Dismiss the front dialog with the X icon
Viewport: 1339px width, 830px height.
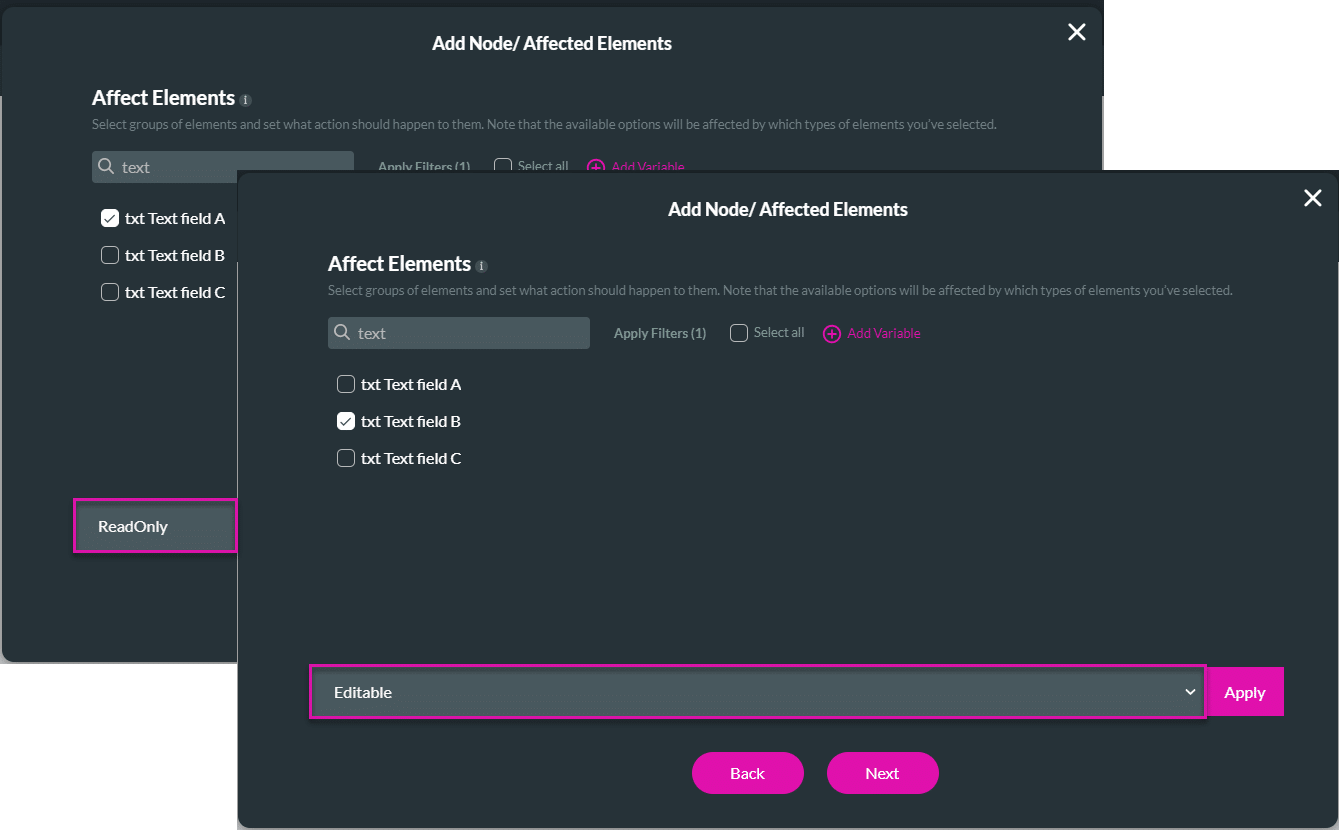1312,198
